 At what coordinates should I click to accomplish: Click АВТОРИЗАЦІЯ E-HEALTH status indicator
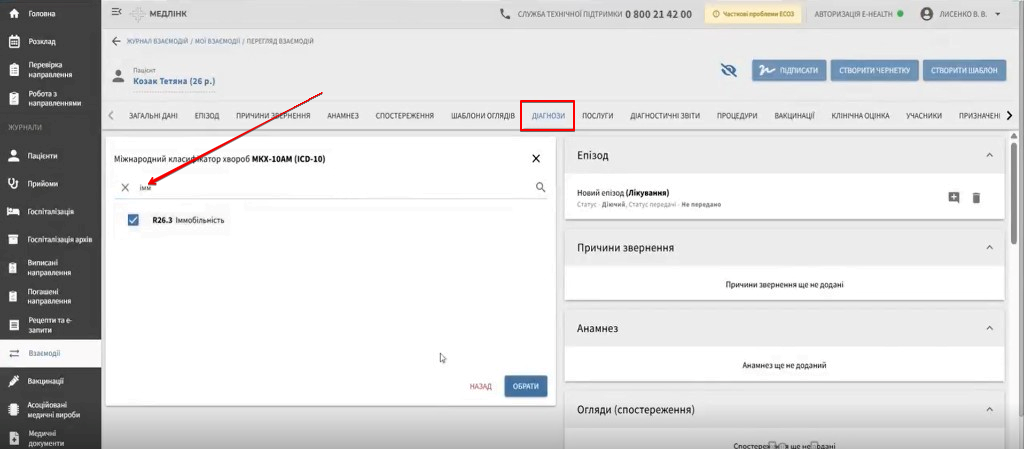pyautogui.click(x=859, y=14)
